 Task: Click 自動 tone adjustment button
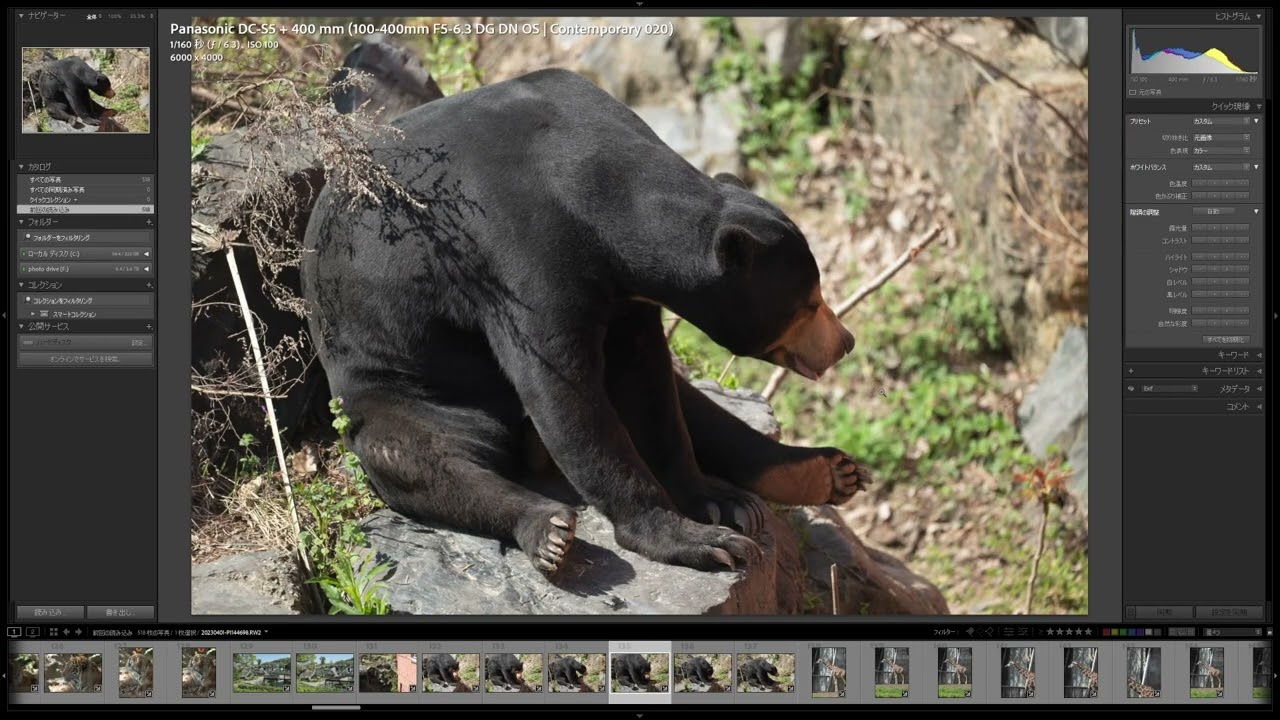1213,211
